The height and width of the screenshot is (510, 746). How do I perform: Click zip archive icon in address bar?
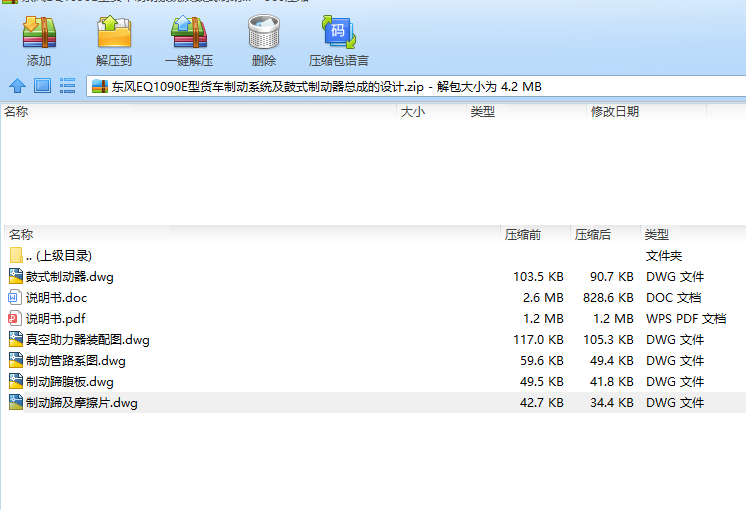click(100, 87)
